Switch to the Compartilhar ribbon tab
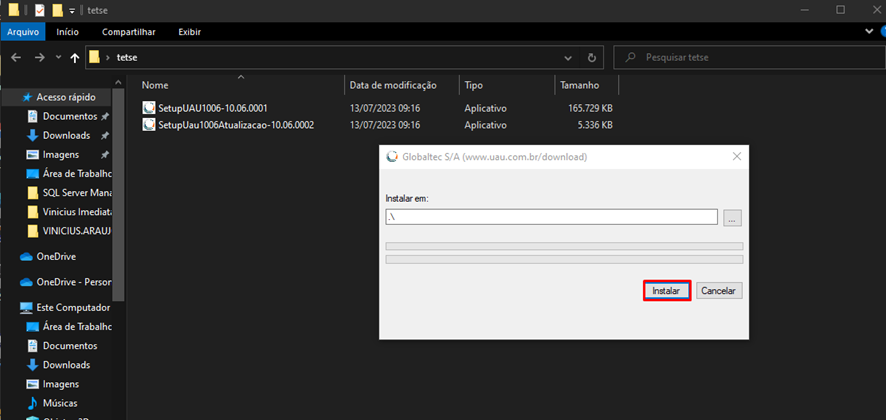The image size is (886, 420). click(128, 31)
